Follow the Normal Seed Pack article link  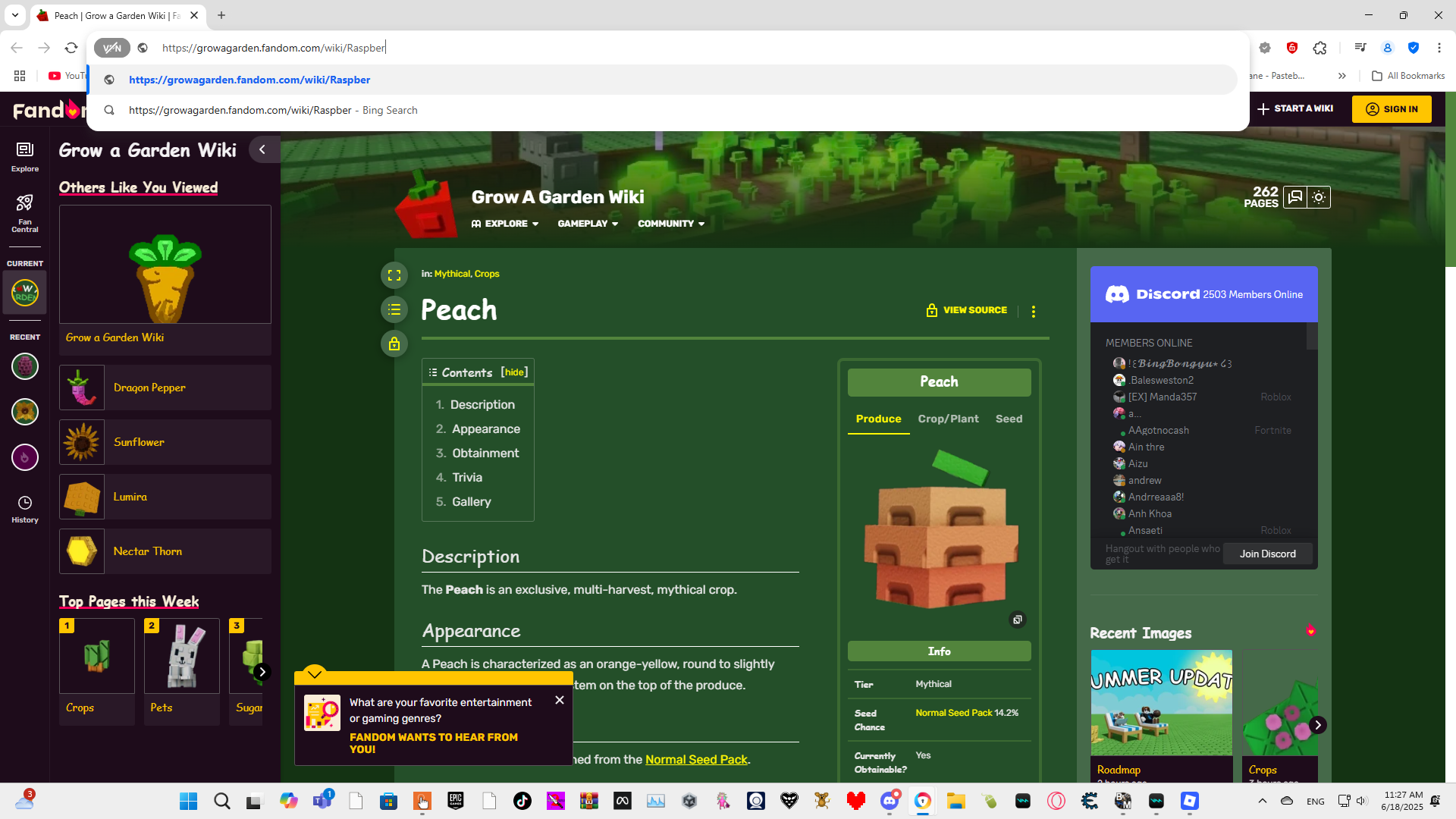[696, 760]
